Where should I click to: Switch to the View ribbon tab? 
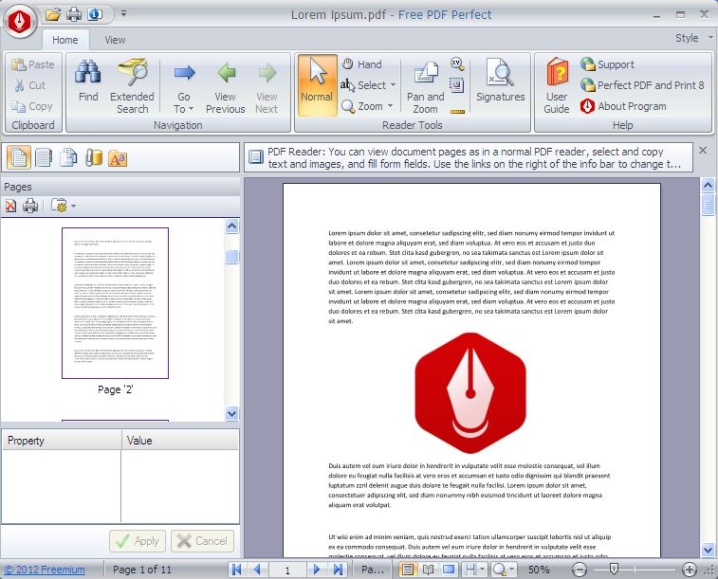(115, 40)
